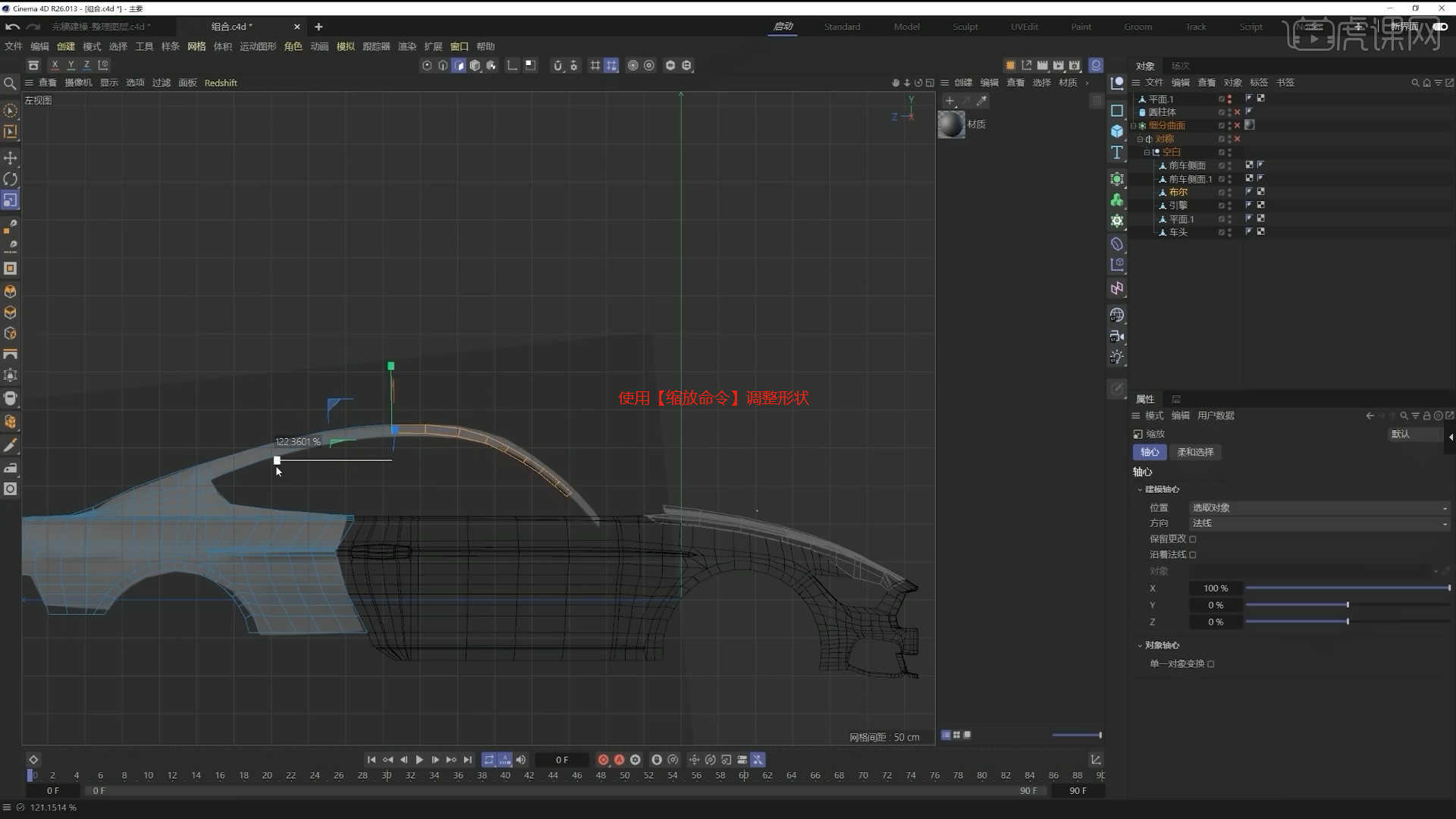Toggle the sound speaker icon on timeline

(x=521, y=760)
